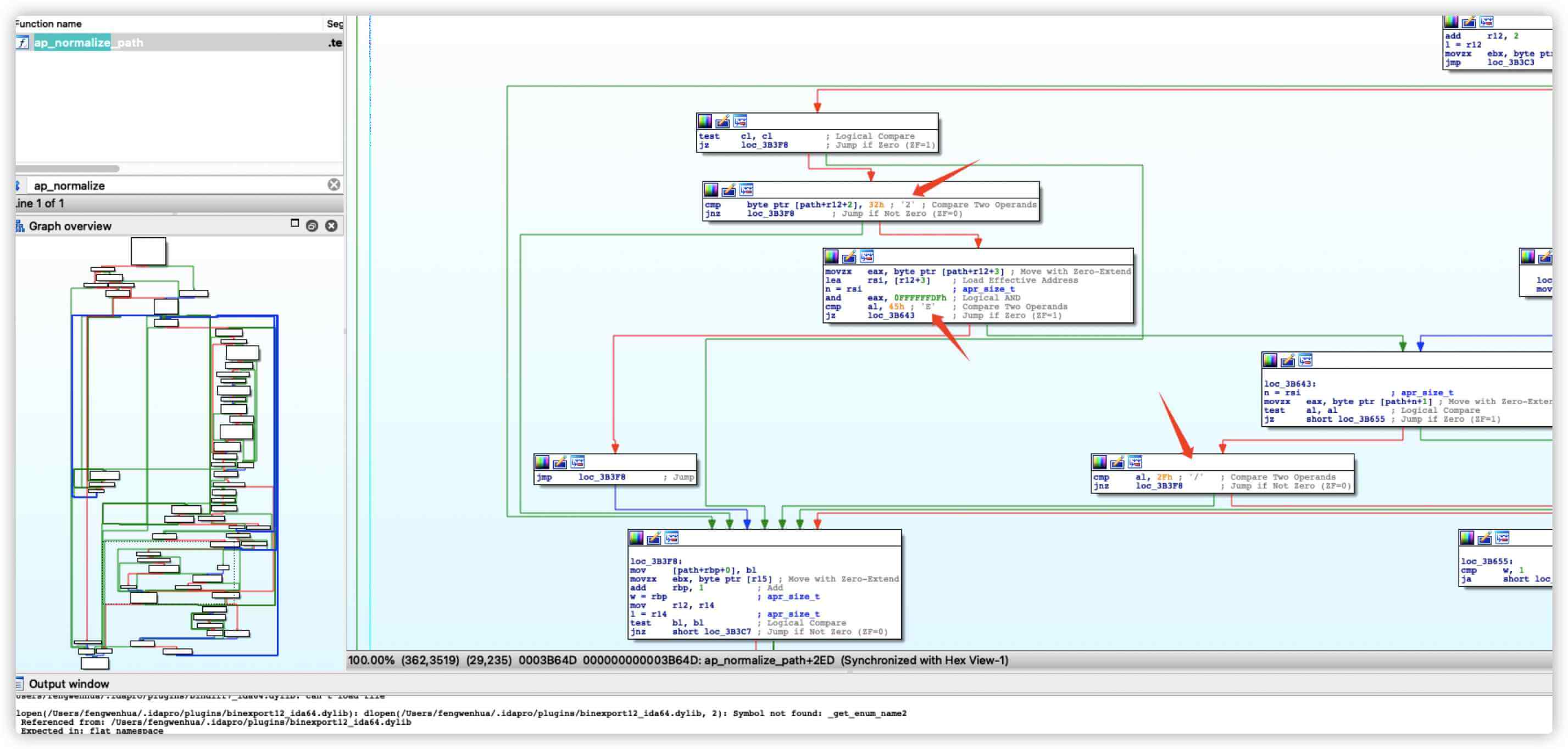Click the Output window panel title

coord(68,683)
